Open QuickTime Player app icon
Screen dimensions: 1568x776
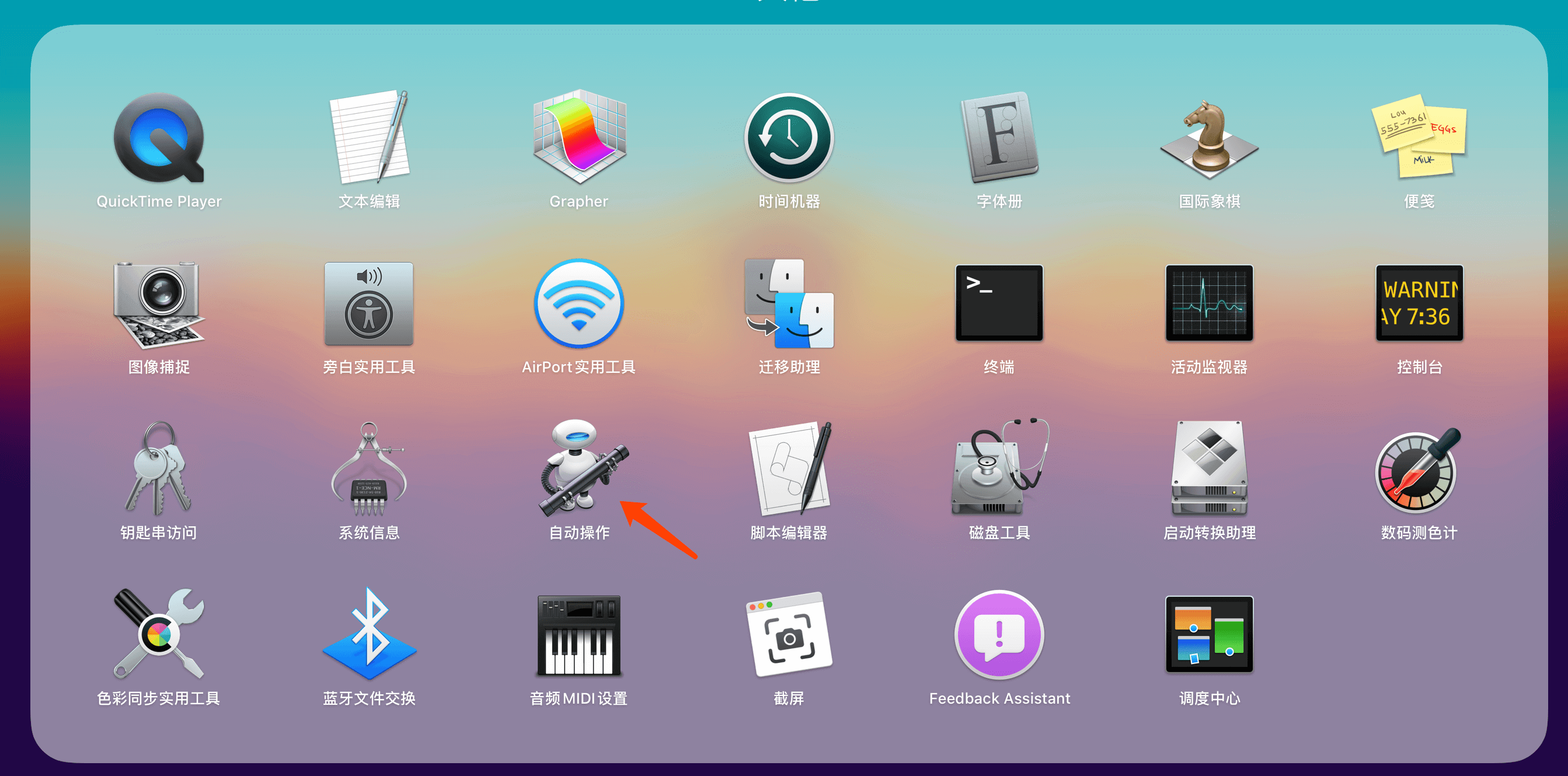[159, 138]
